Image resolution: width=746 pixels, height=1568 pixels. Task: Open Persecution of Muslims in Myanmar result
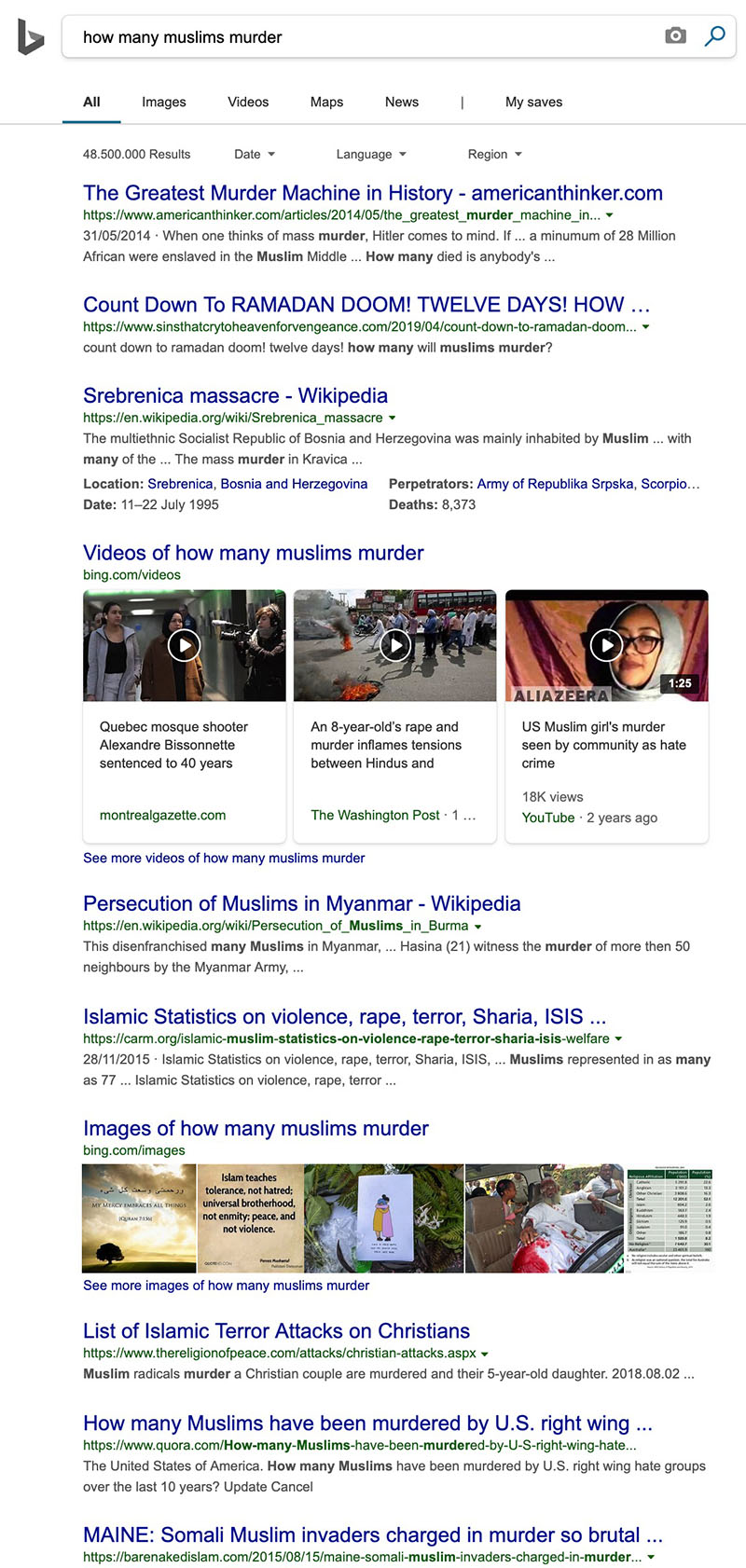pos(301,903)
